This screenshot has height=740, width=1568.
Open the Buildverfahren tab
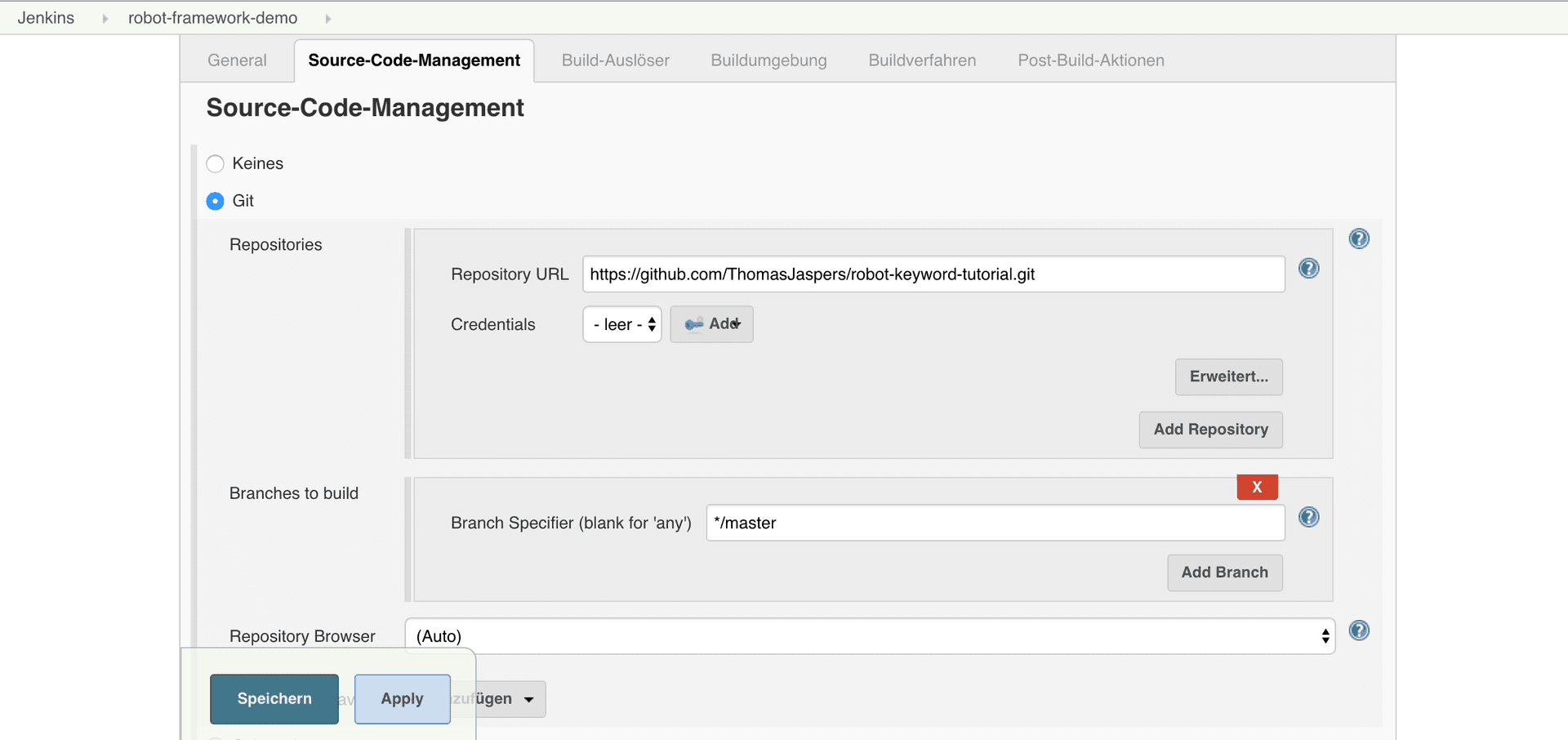tap(922, 60)
